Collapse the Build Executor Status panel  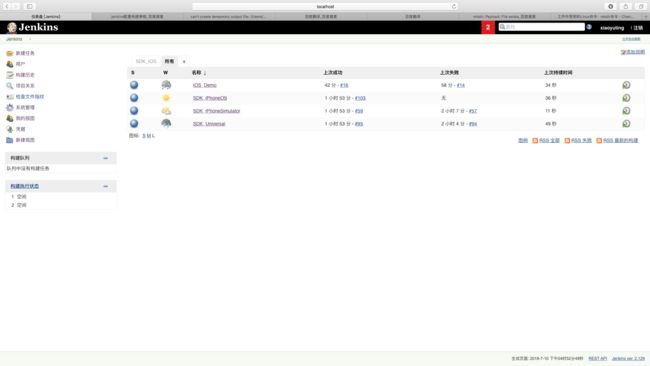(105, 186)
